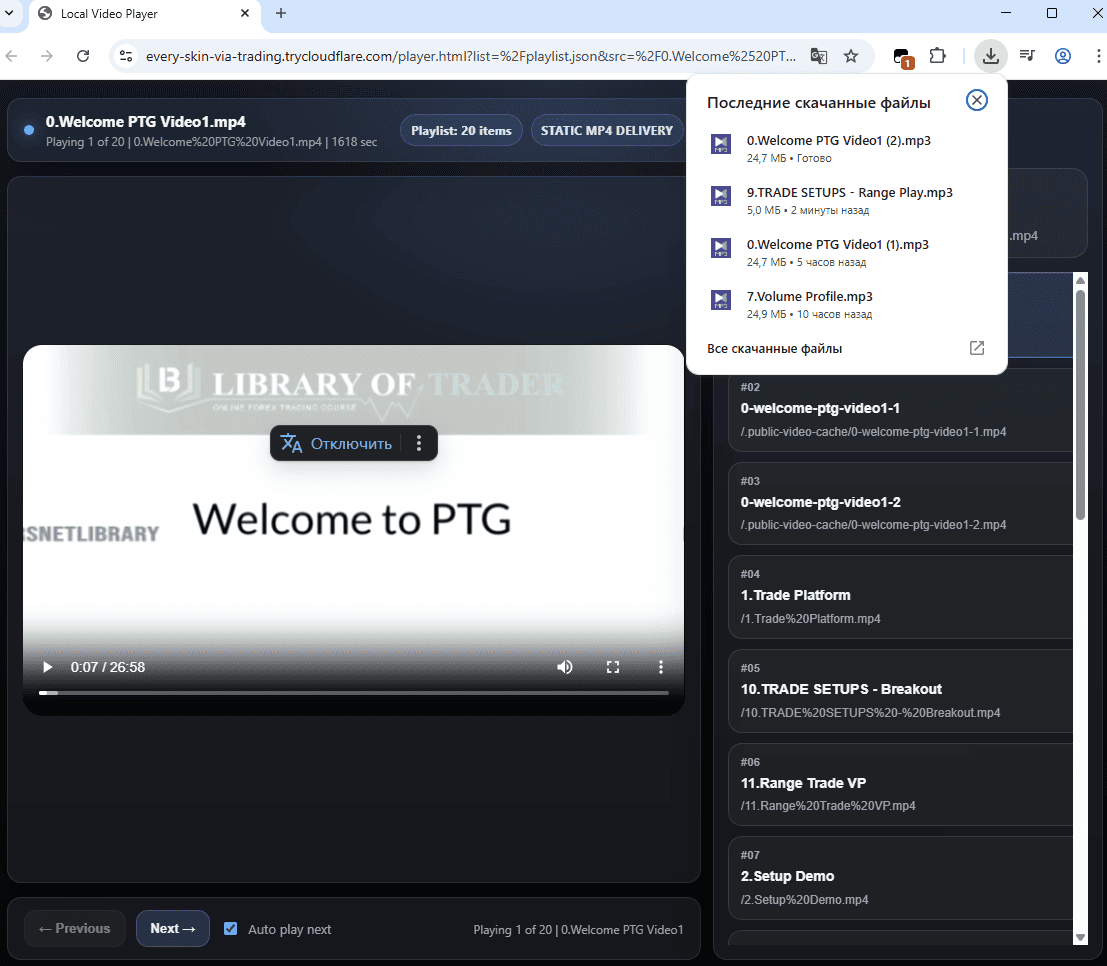Open the extension icon with badge 1

[902, 57]
